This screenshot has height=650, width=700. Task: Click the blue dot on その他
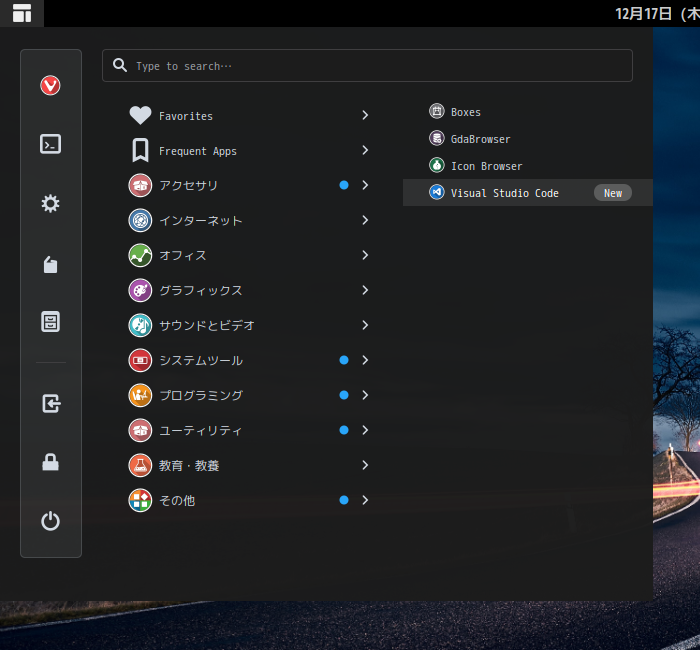(x=344, y=500)
